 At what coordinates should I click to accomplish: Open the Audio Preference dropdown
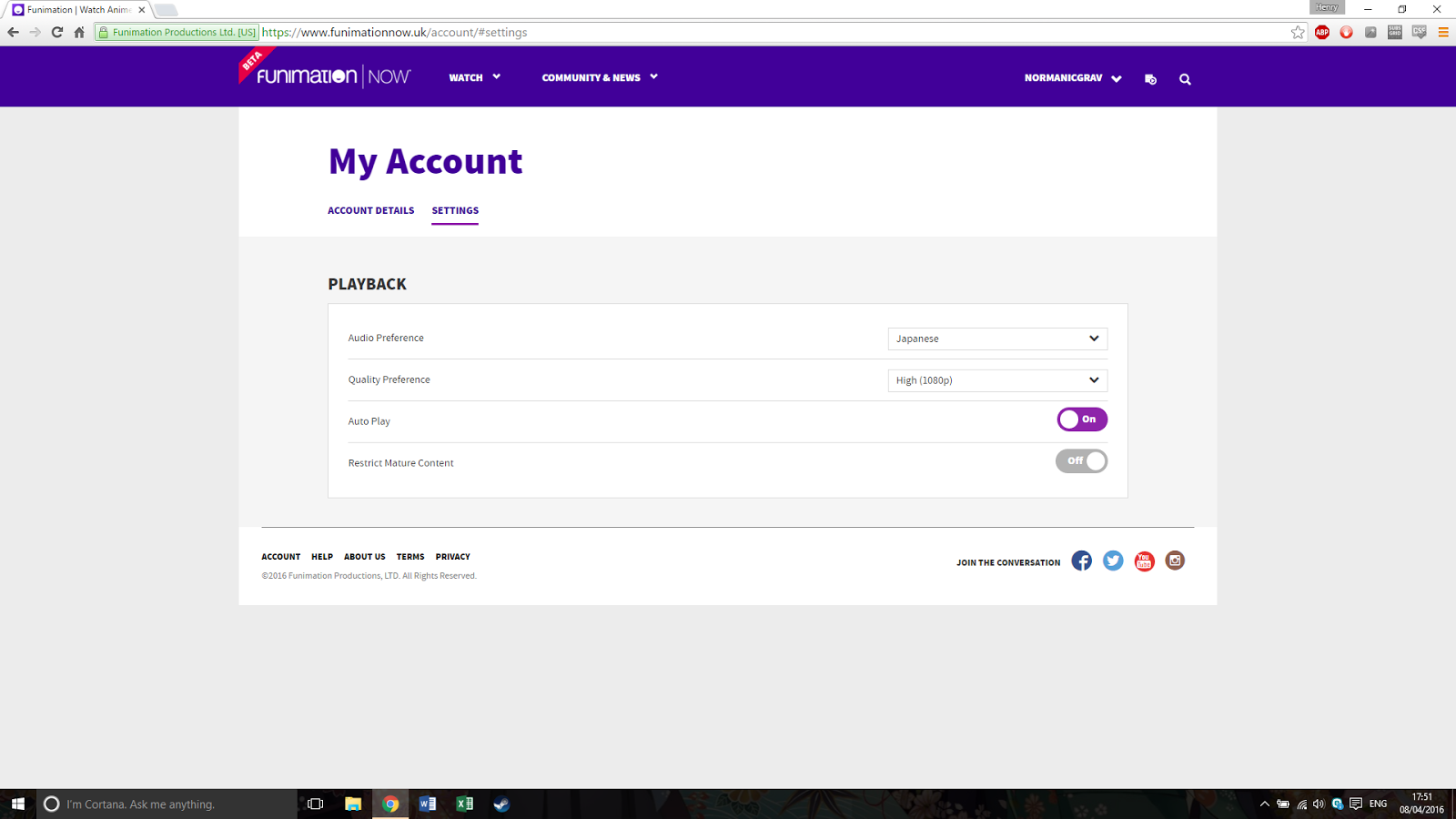(997, 339)
